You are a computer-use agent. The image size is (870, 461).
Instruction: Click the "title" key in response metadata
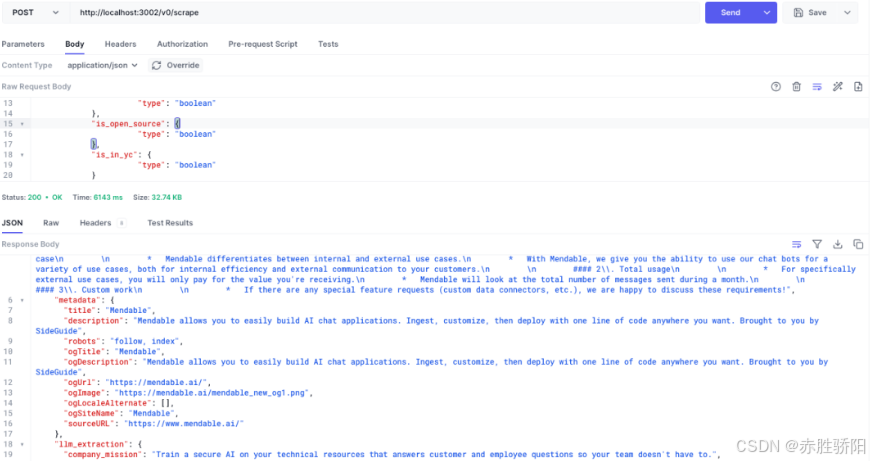pyautogui.click(x=80, y=310)
